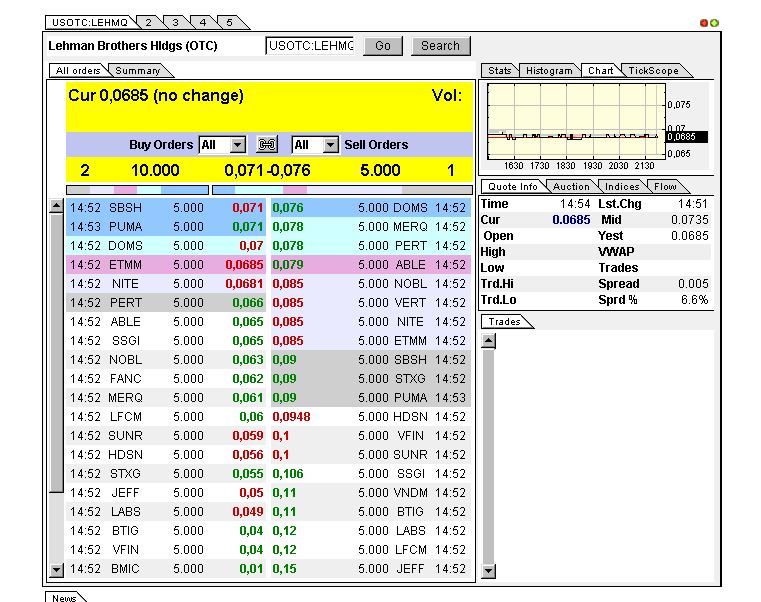The height and width of the screenshot is (602, 761).
Task: Select the TickScope tab
Action: coord(654,71)
